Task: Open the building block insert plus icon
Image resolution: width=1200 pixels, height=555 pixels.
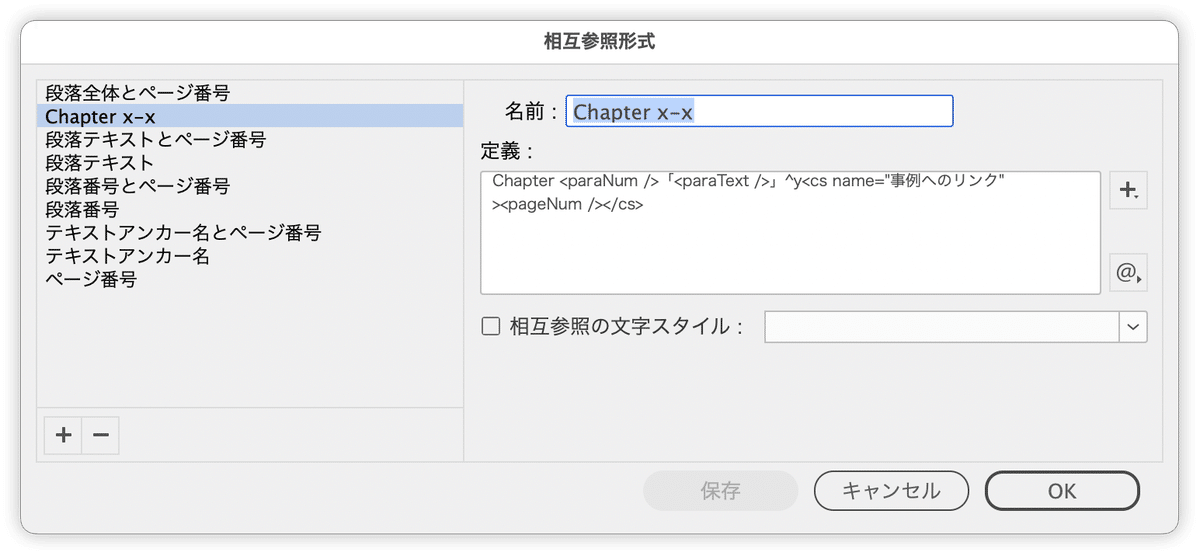Action: point(1128,190)
